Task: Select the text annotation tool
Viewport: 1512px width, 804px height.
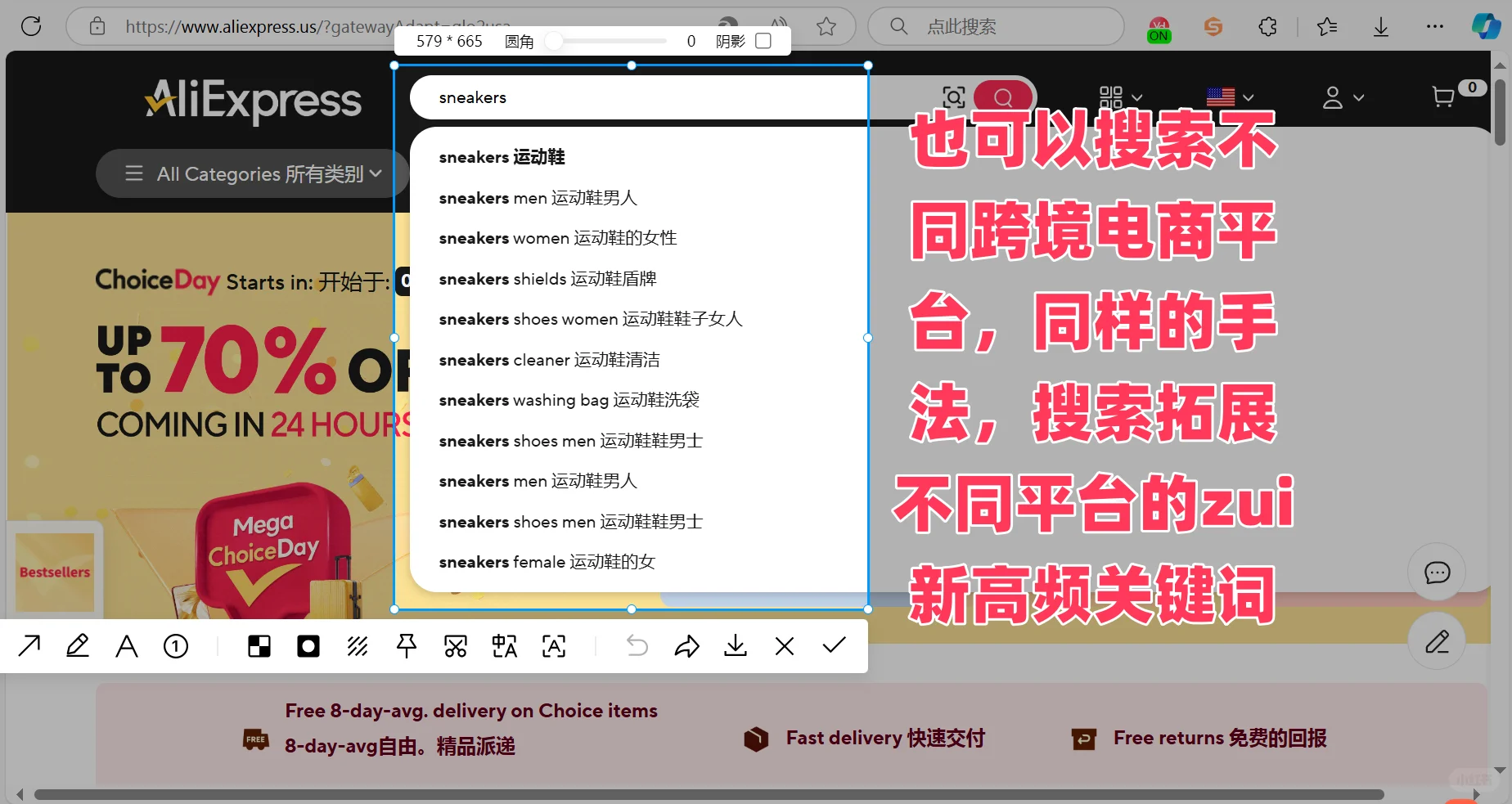Action: [126, 646]
